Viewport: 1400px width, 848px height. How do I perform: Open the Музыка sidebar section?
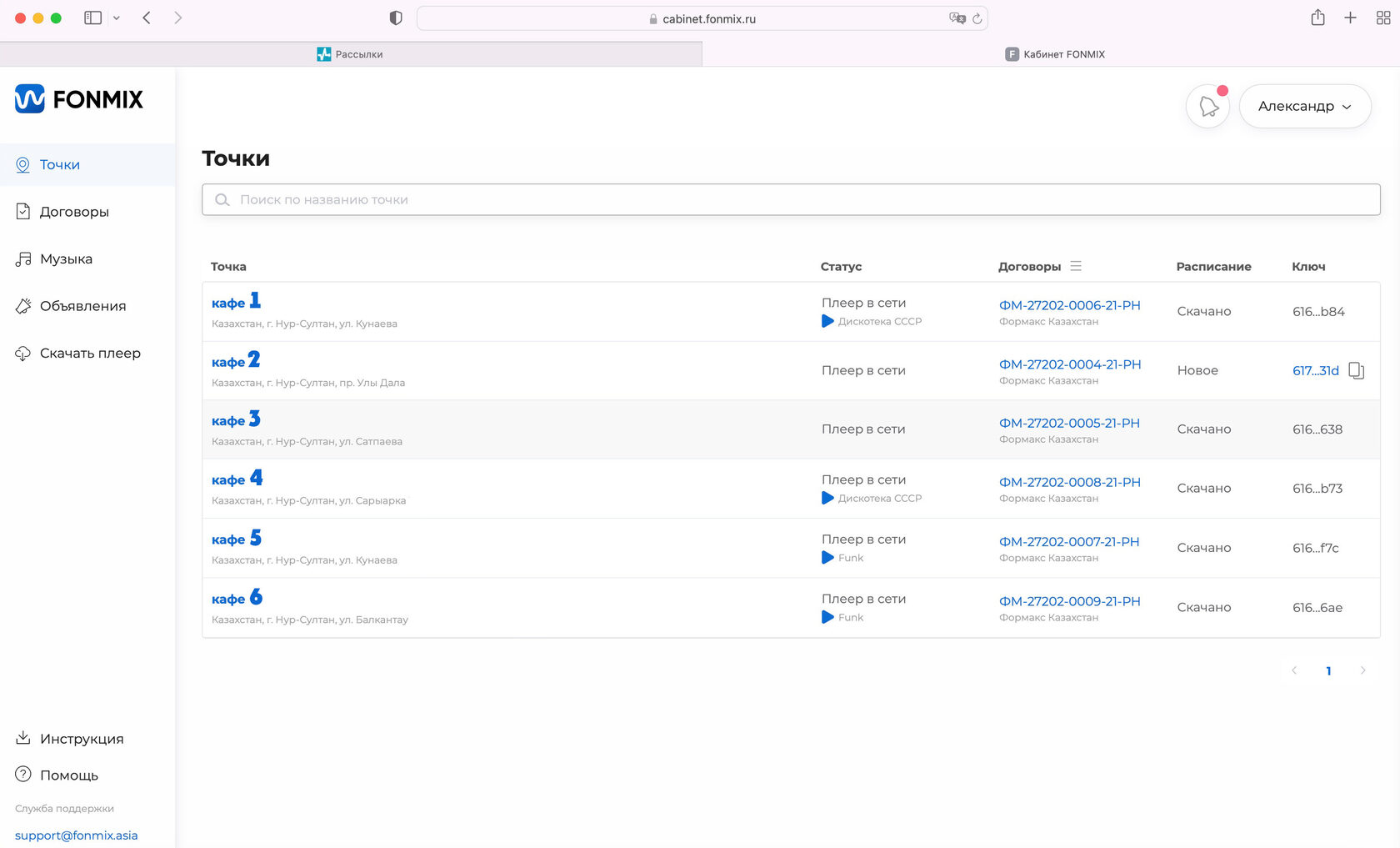click(66, 259)
